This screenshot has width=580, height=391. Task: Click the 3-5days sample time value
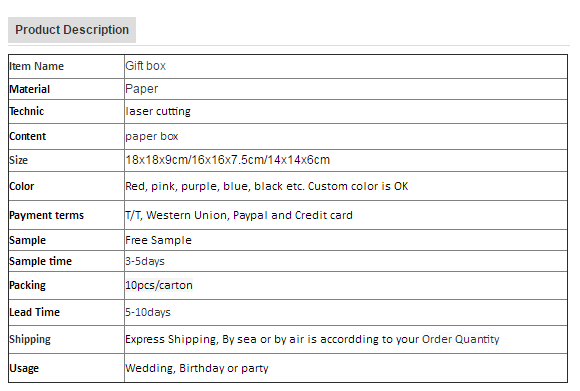tap(145, 261)
